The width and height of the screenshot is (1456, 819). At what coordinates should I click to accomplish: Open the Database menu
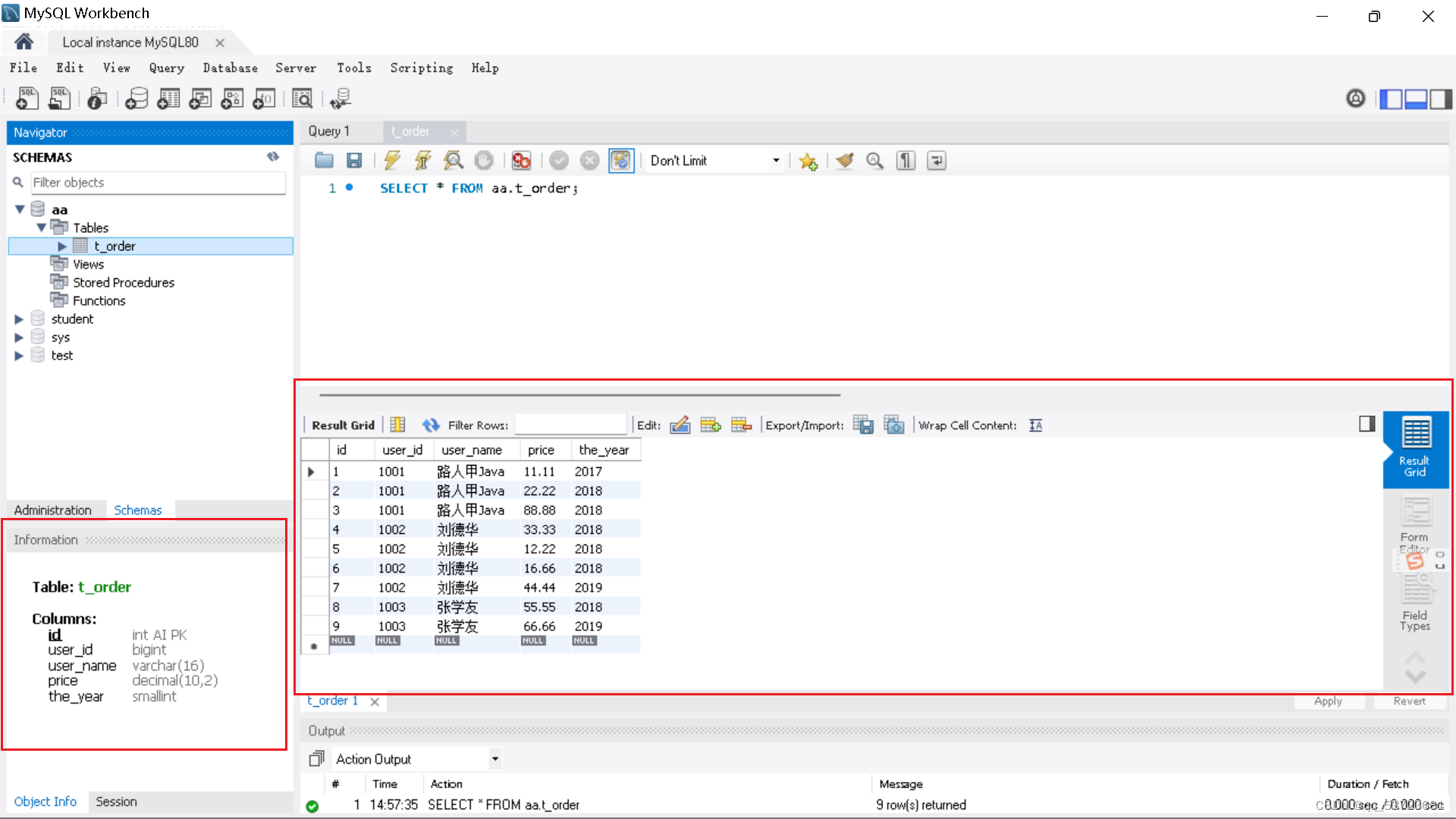coord(230,68)
